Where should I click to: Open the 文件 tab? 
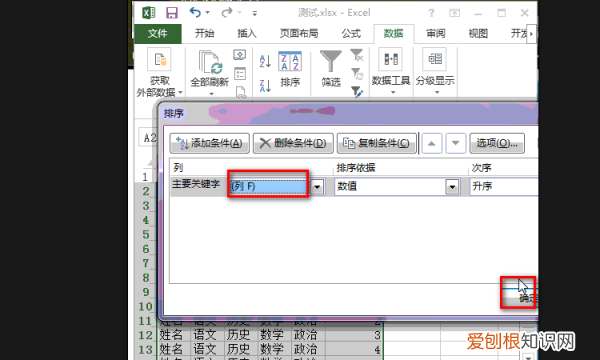click(158, 34)
